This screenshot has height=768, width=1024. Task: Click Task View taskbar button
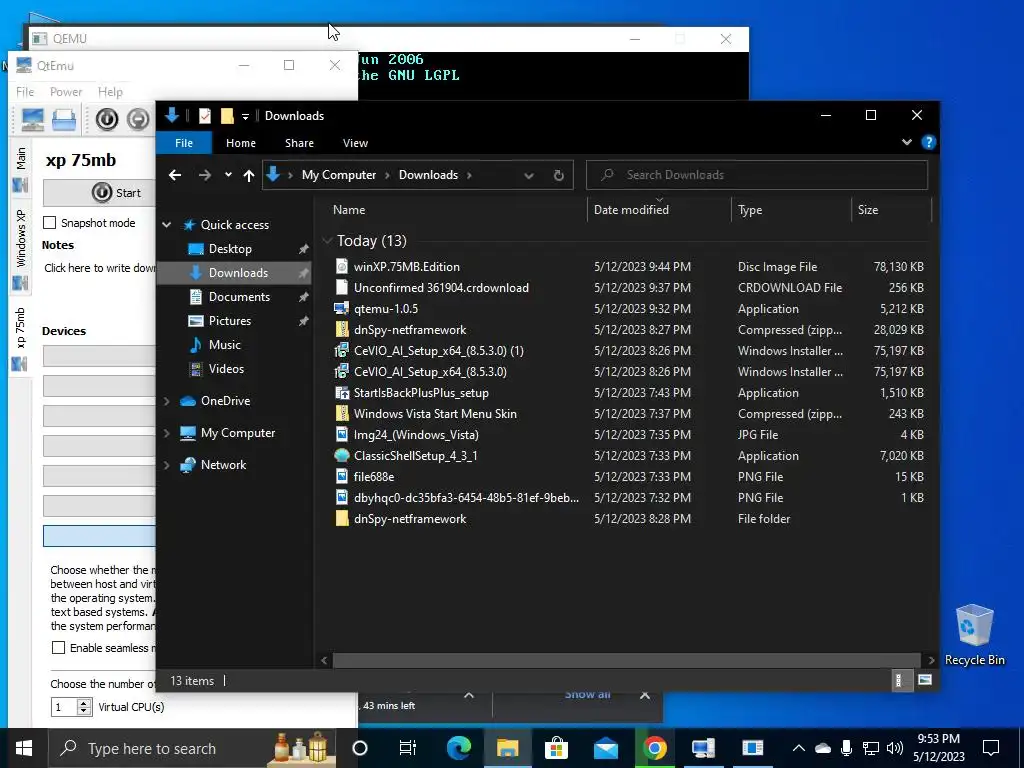click(408, 748)
